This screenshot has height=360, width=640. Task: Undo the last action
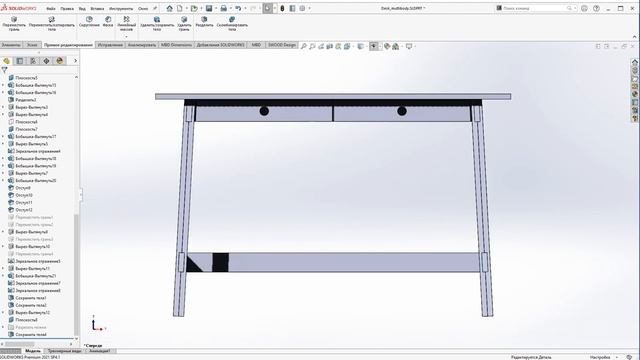[238, 8]
